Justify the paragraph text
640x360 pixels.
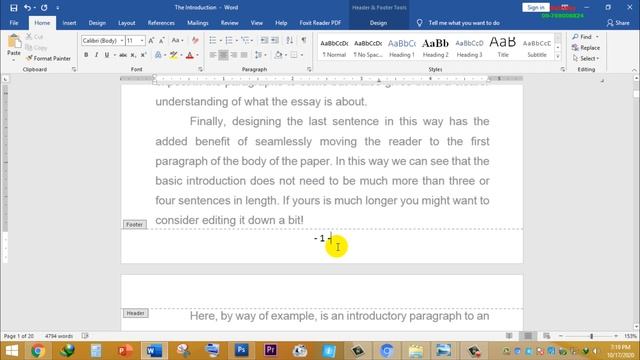coord(244,55)
